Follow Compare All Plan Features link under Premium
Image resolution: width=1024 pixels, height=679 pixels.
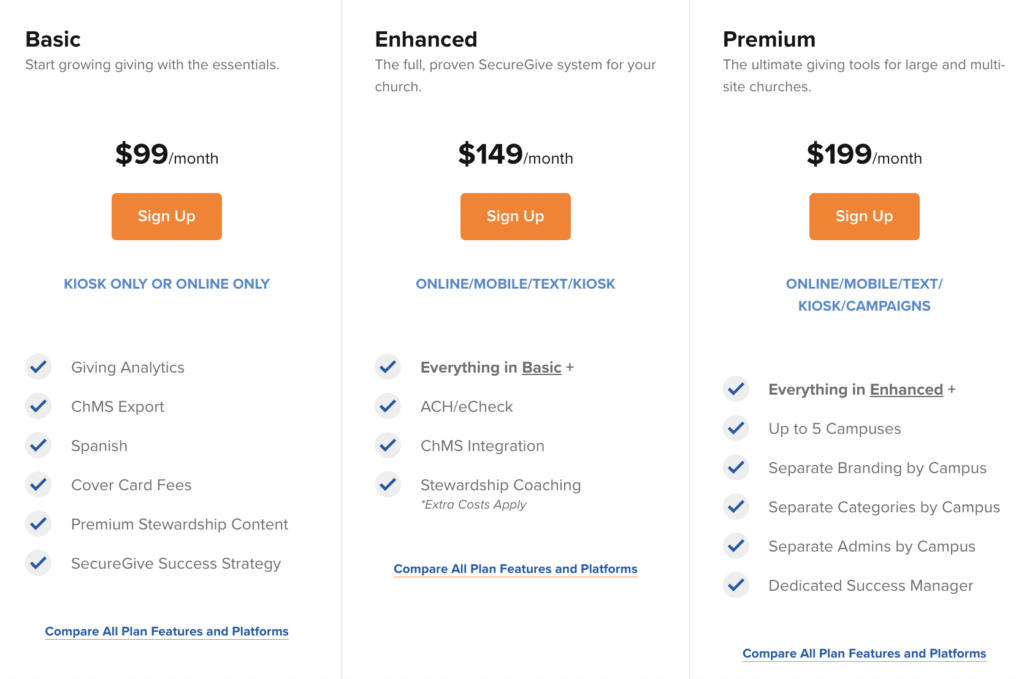coord(864,653)
